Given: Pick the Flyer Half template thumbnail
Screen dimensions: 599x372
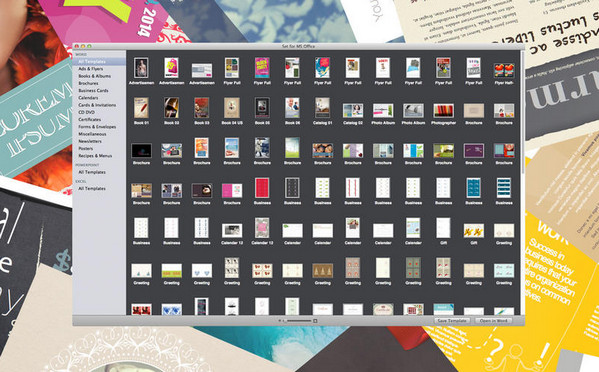Looking at the screenshot, I should coord(504,71).
